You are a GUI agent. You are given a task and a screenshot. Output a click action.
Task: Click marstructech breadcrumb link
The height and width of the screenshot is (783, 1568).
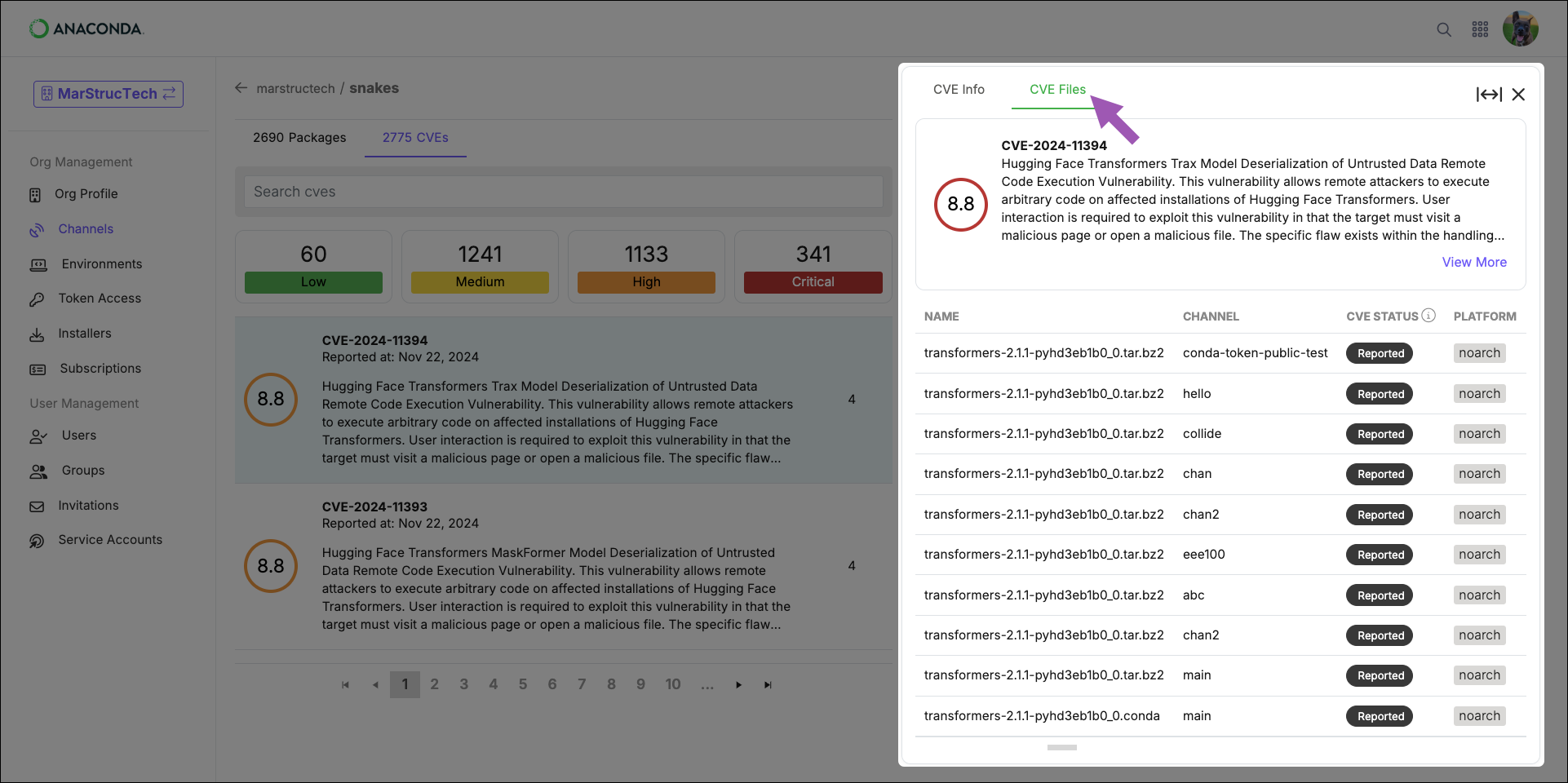click(x=295, y=88)
